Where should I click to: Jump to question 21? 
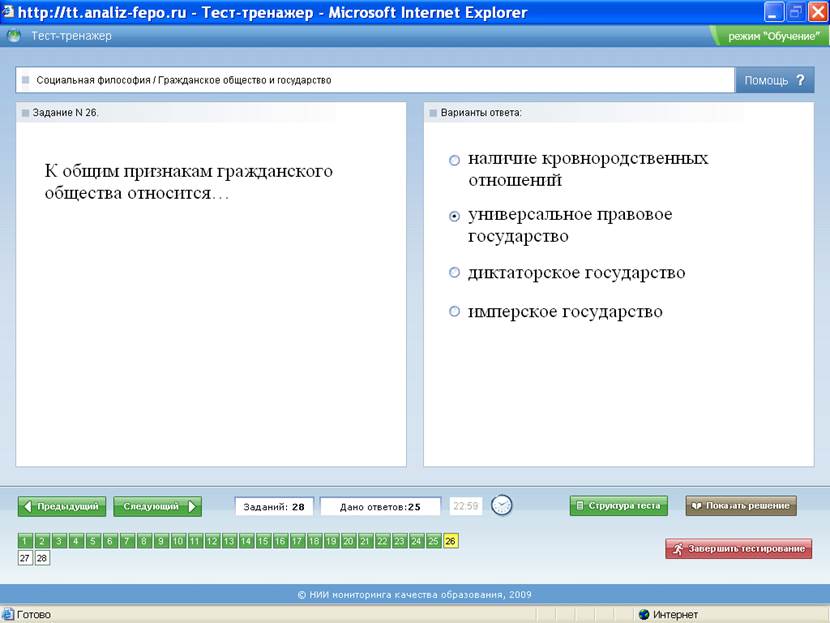pyautogui.click(x=365, y=541)
